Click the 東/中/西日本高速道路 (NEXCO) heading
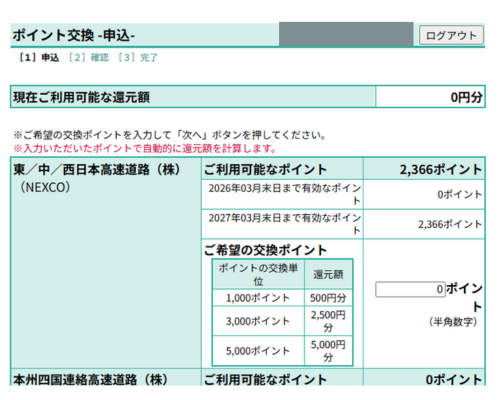The image size is (500, 400). coord(97,178)
